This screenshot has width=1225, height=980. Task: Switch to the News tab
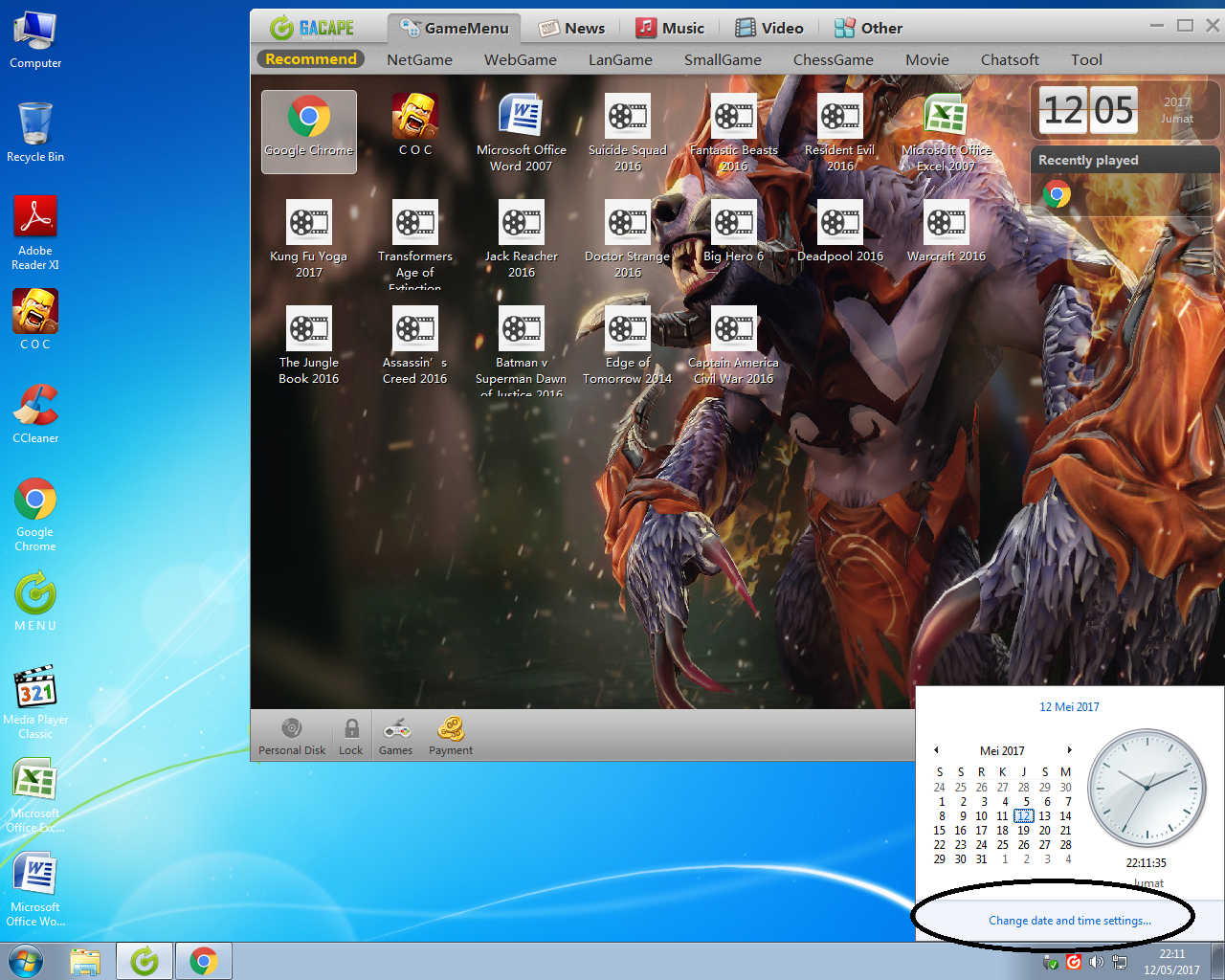(x=572, y=28)
